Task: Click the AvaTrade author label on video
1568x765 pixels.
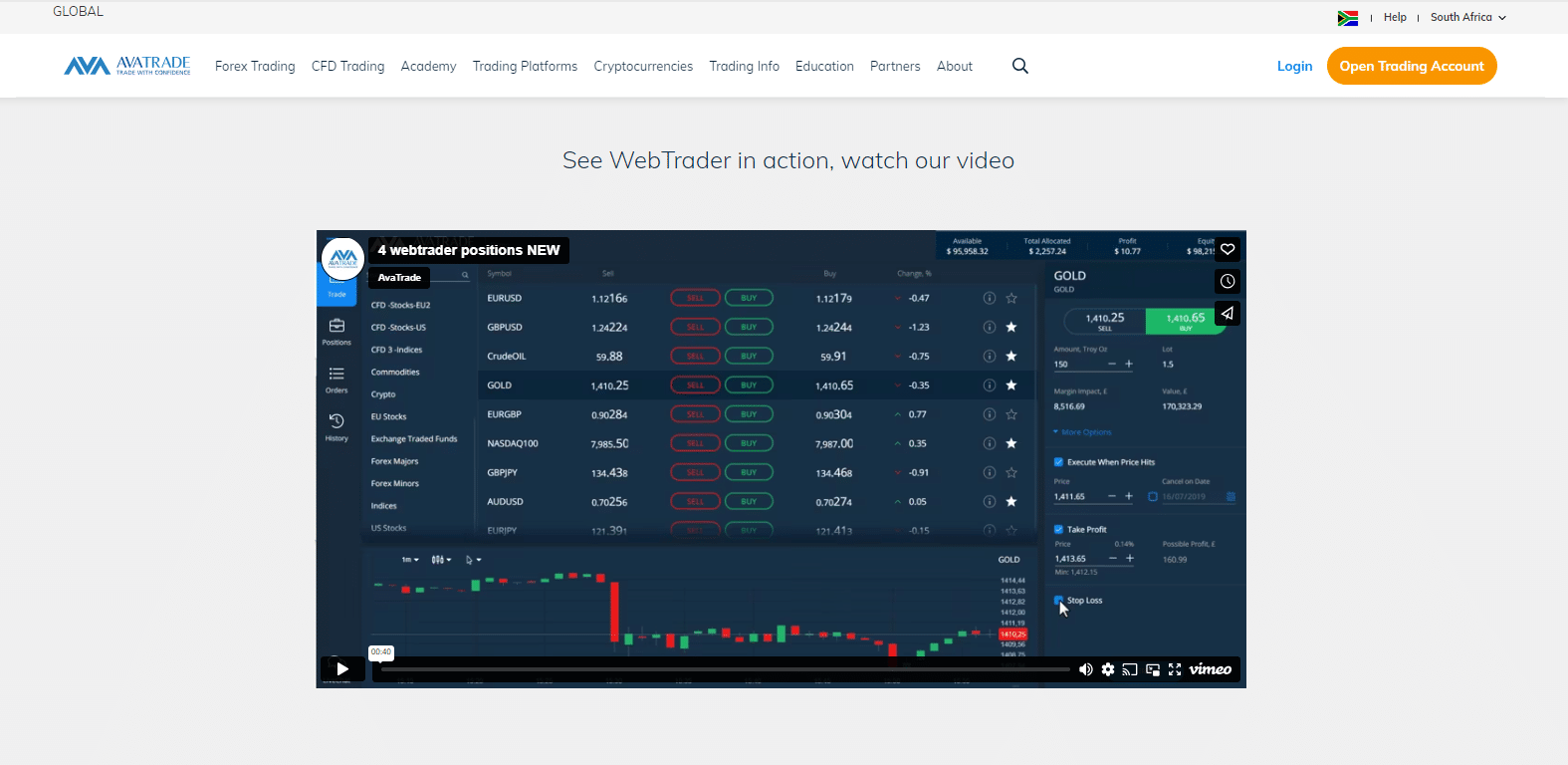Action: click(x=399, y=278)
